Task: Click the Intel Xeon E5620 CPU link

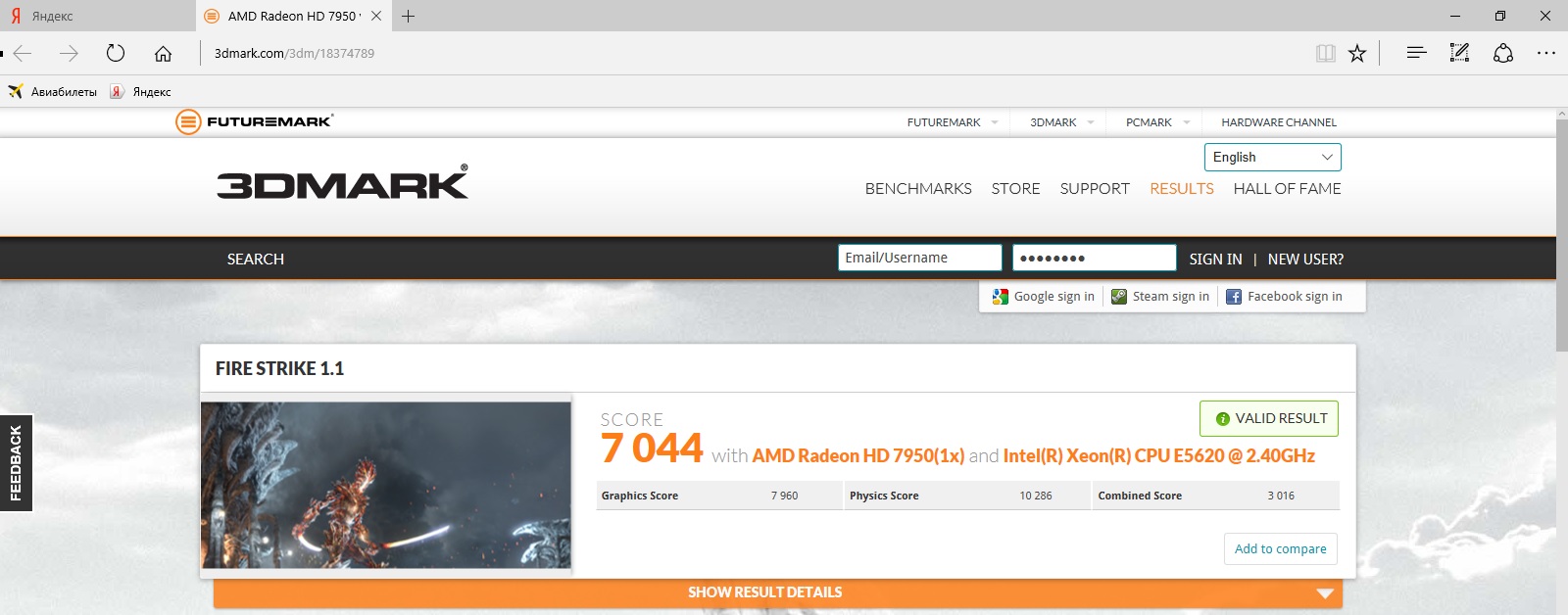Action: pyautogui.click(x=1159, y=455)
